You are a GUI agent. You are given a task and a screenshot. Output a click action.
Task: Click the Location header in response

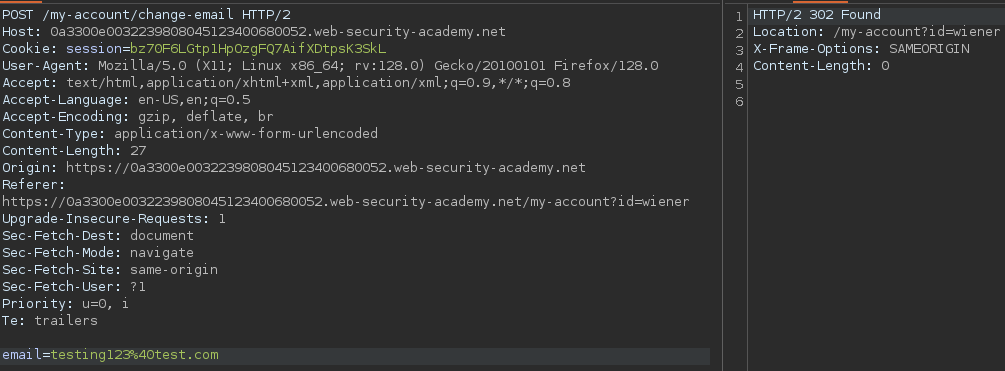(876, 31)
